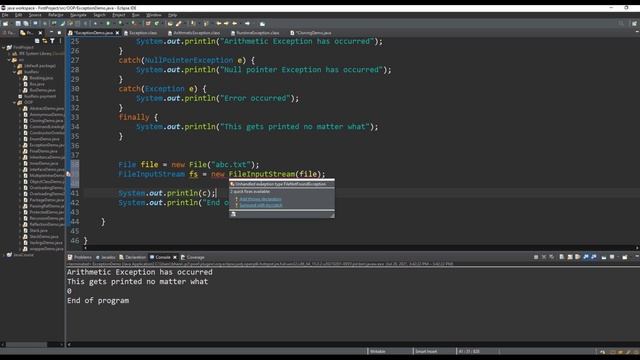
Task: Switch to Exception.class editor tab
Action: 142,33
